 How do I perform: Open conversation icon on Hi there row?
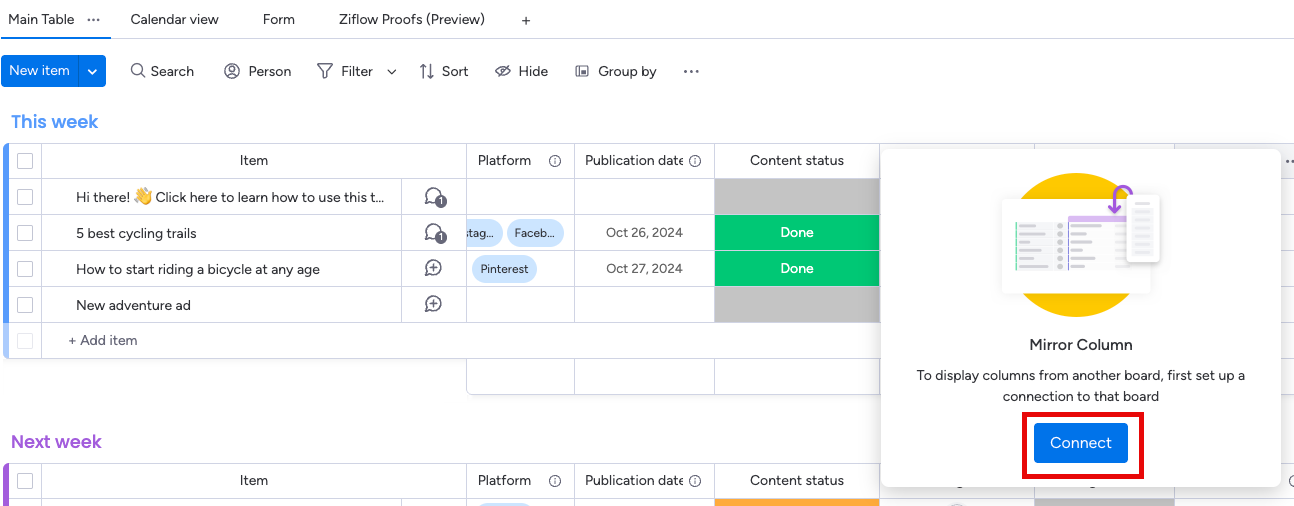433,197
